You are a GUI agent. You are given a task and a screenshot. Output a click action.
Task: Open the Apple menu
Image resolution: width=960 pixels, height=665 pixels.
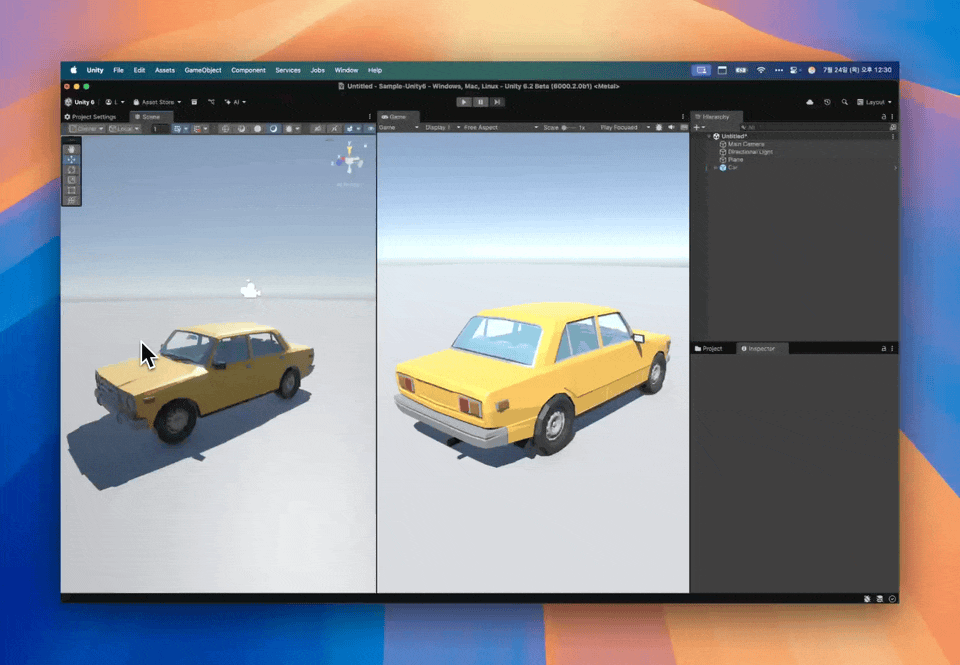point(73,70)
